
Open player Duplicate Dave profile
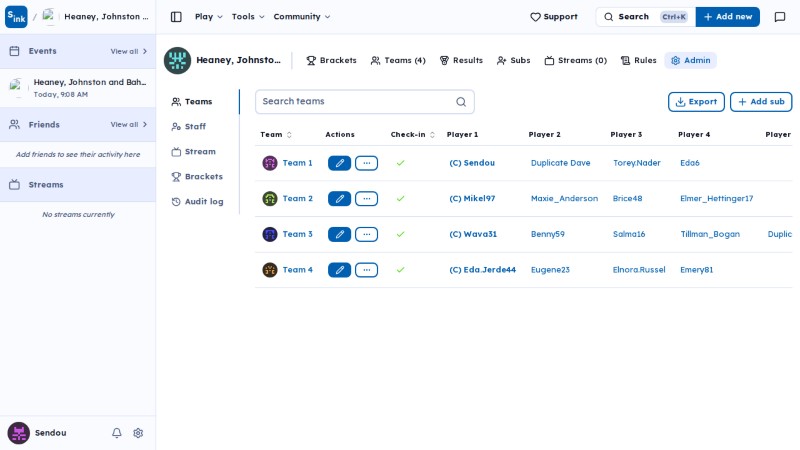pyautogui.click(x=560, y=163)
